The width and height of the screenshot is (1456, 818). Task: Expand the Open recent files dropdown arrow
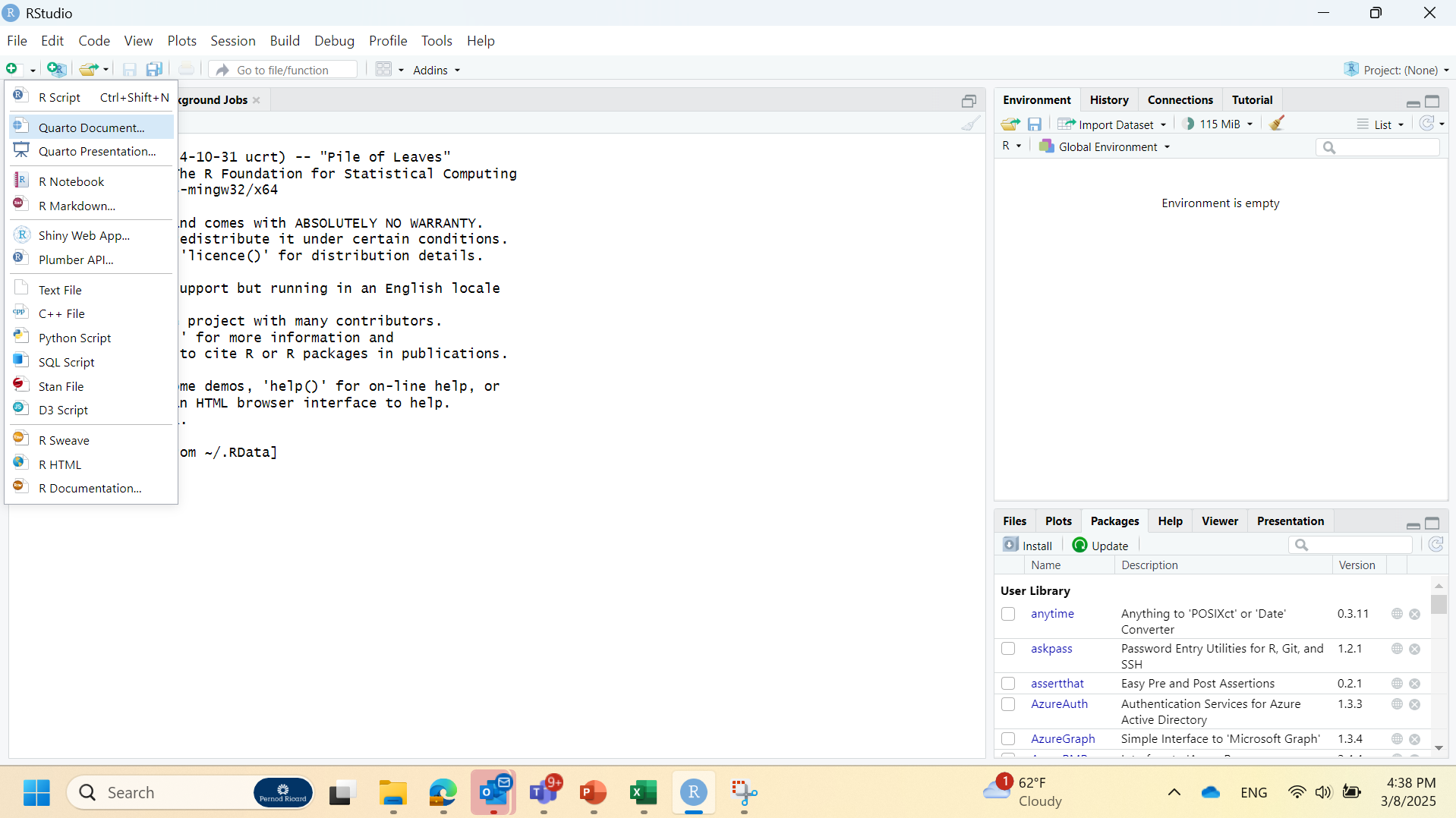[x=106, y=71]
